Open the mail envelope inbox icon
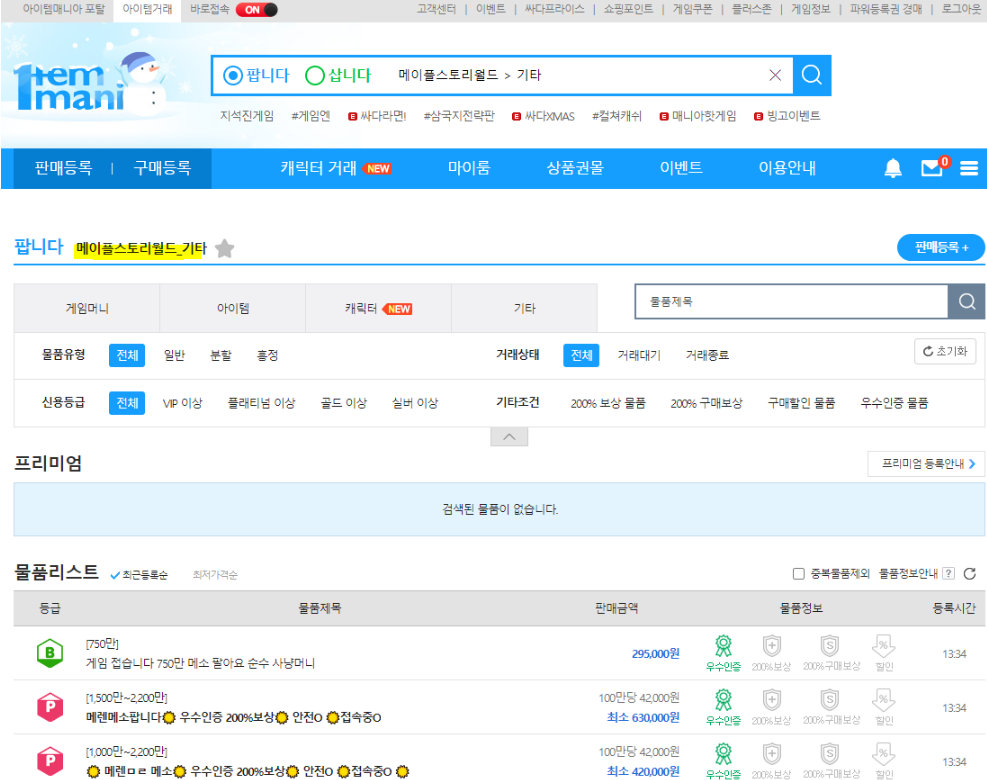Image resolution: width=987 pixels, height=780 pixels. pos(932,168)
